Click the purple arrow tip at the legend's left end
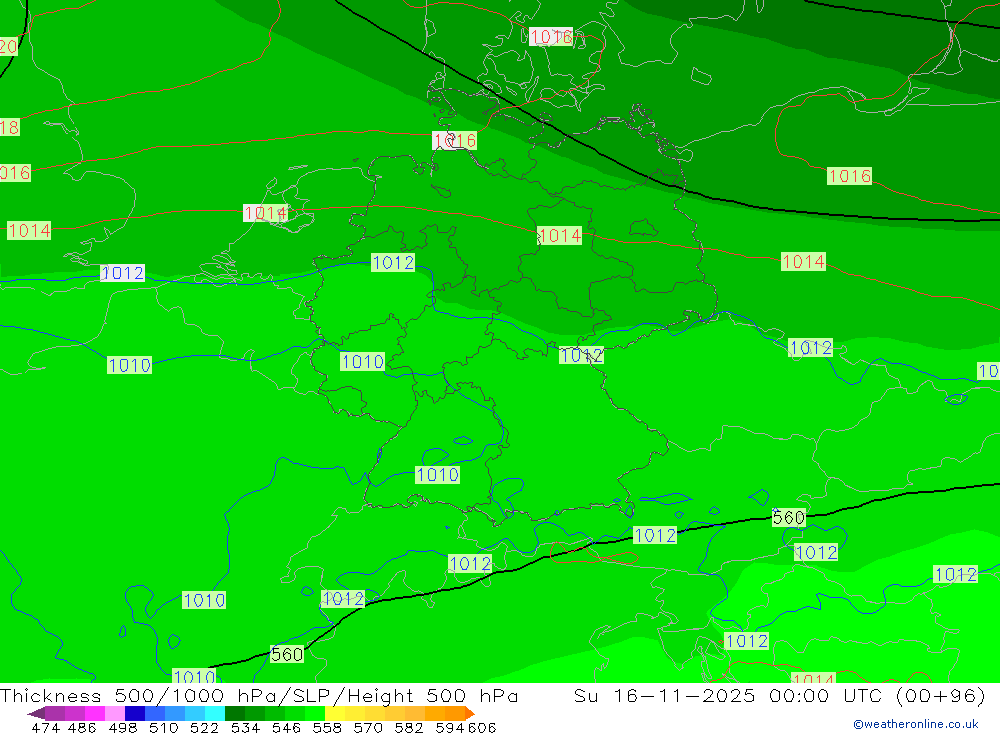The image size is (1000, 733). pos(36,713)
